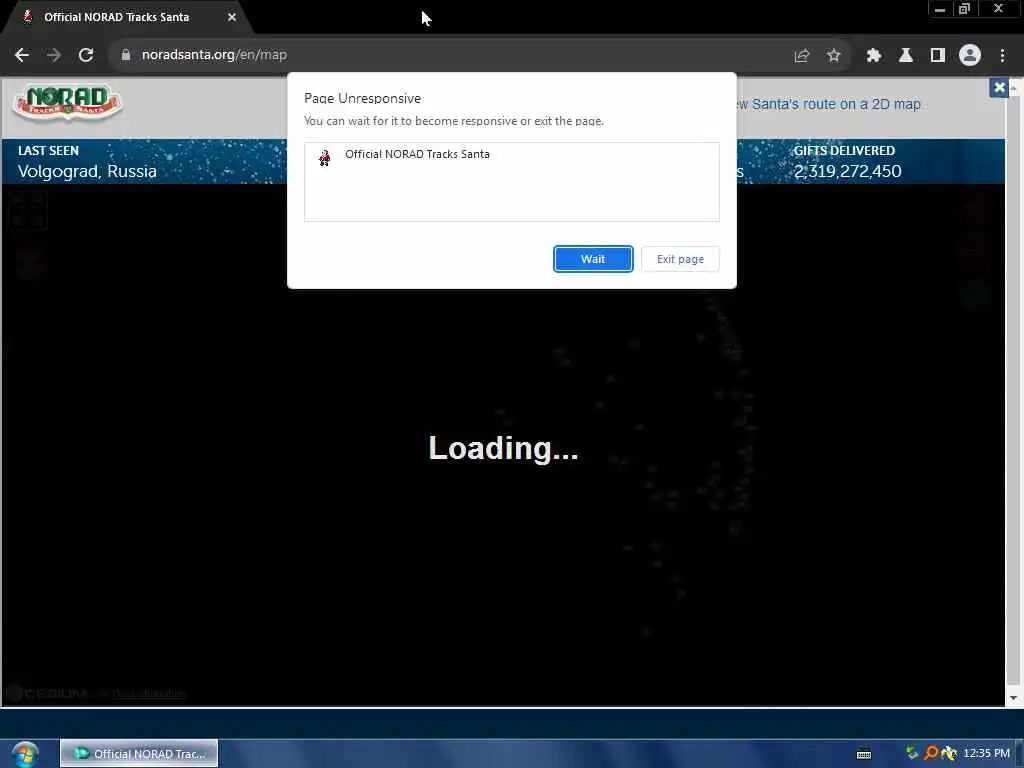Click Official NORAD Trac... taskbar button
This screenshot has height=768, width=1024.
(x=139, y=754)
